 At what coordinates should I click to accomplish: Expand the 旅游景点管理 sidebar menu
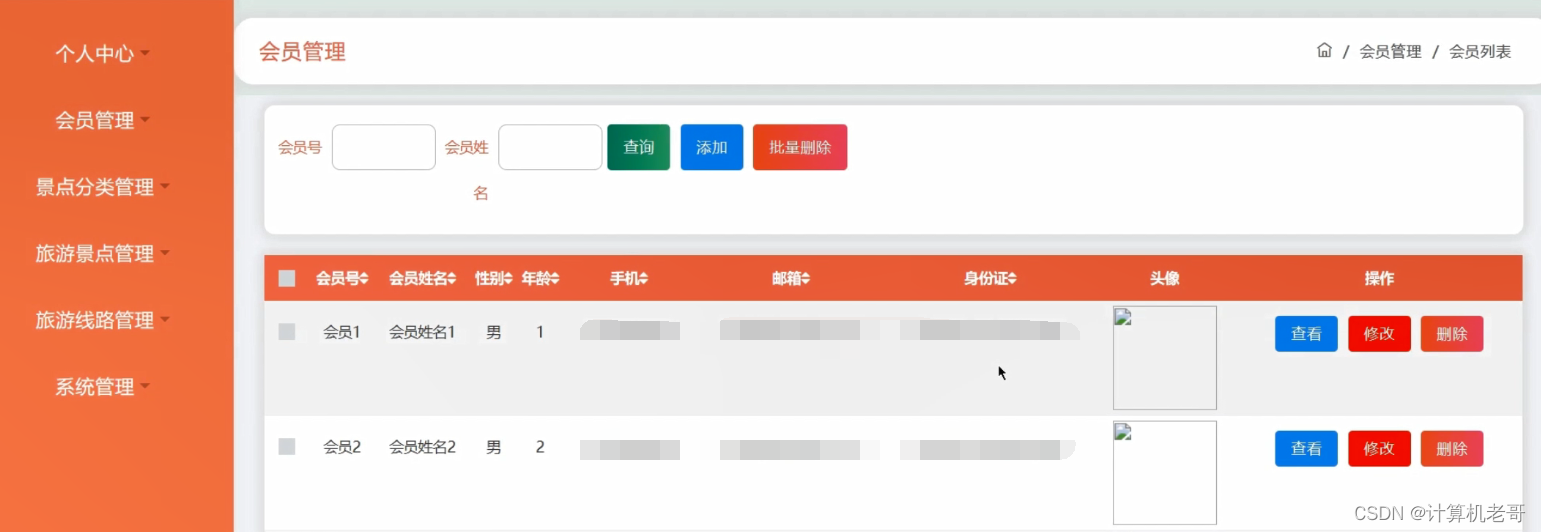[102, 254]
